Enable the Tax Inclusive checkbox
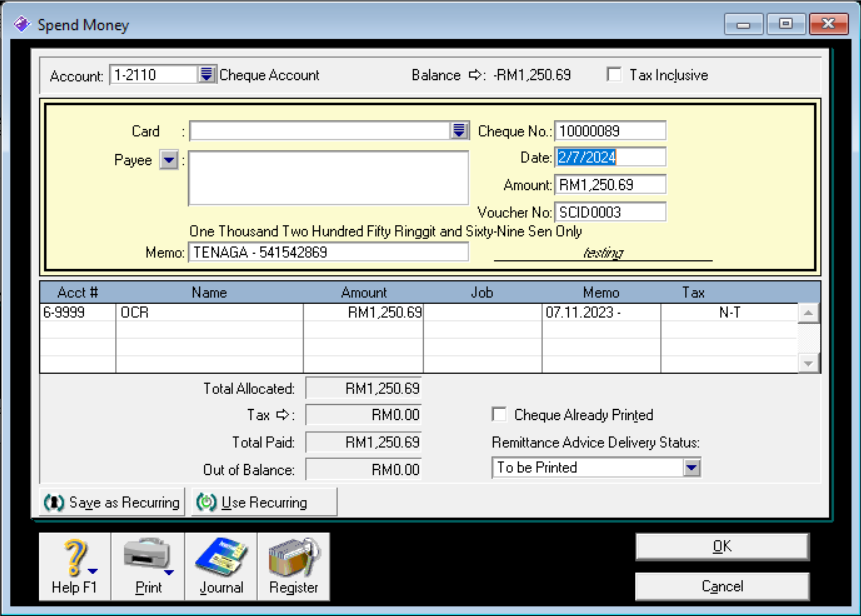The image size is (861, 616). pos(614,75)
